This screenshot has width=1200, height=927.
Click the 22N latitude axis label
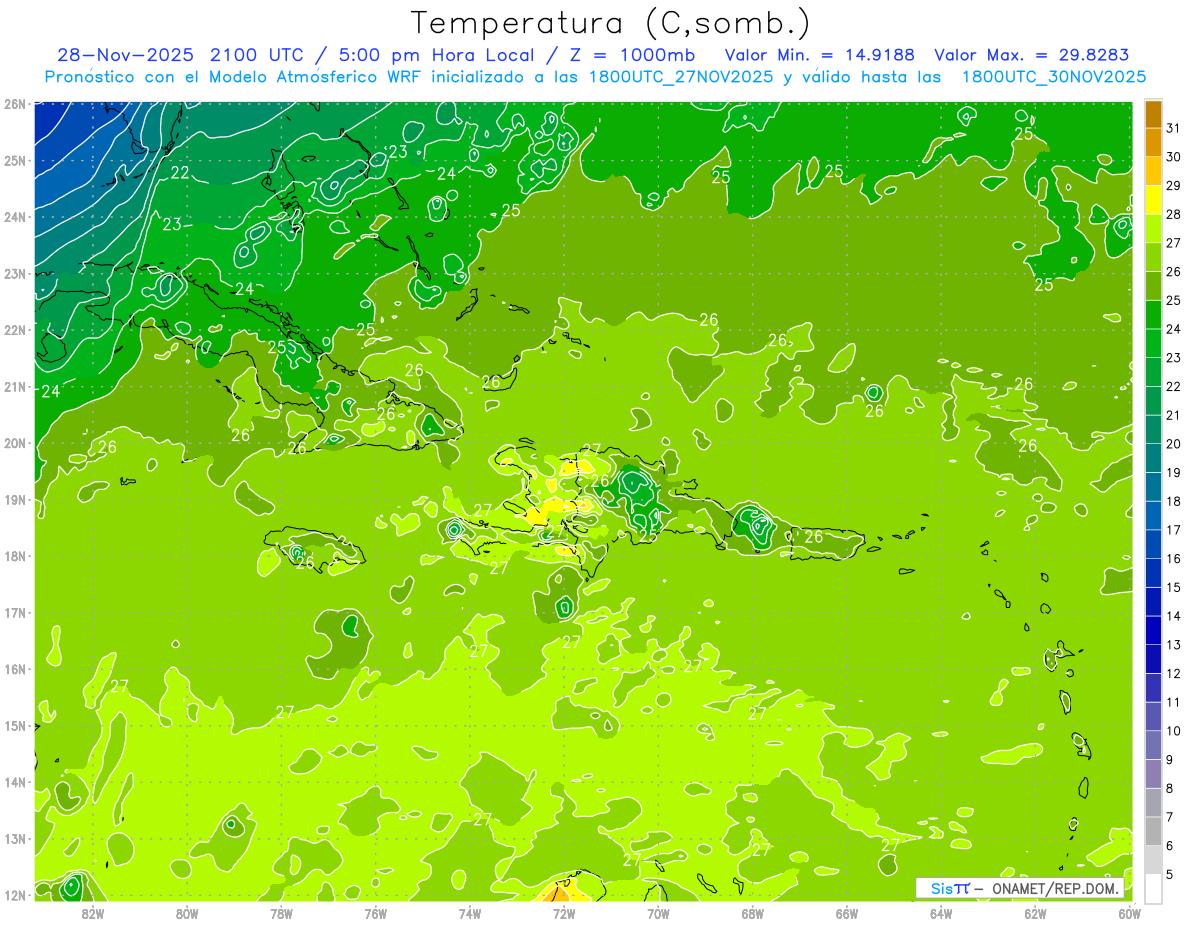point(14,330)
